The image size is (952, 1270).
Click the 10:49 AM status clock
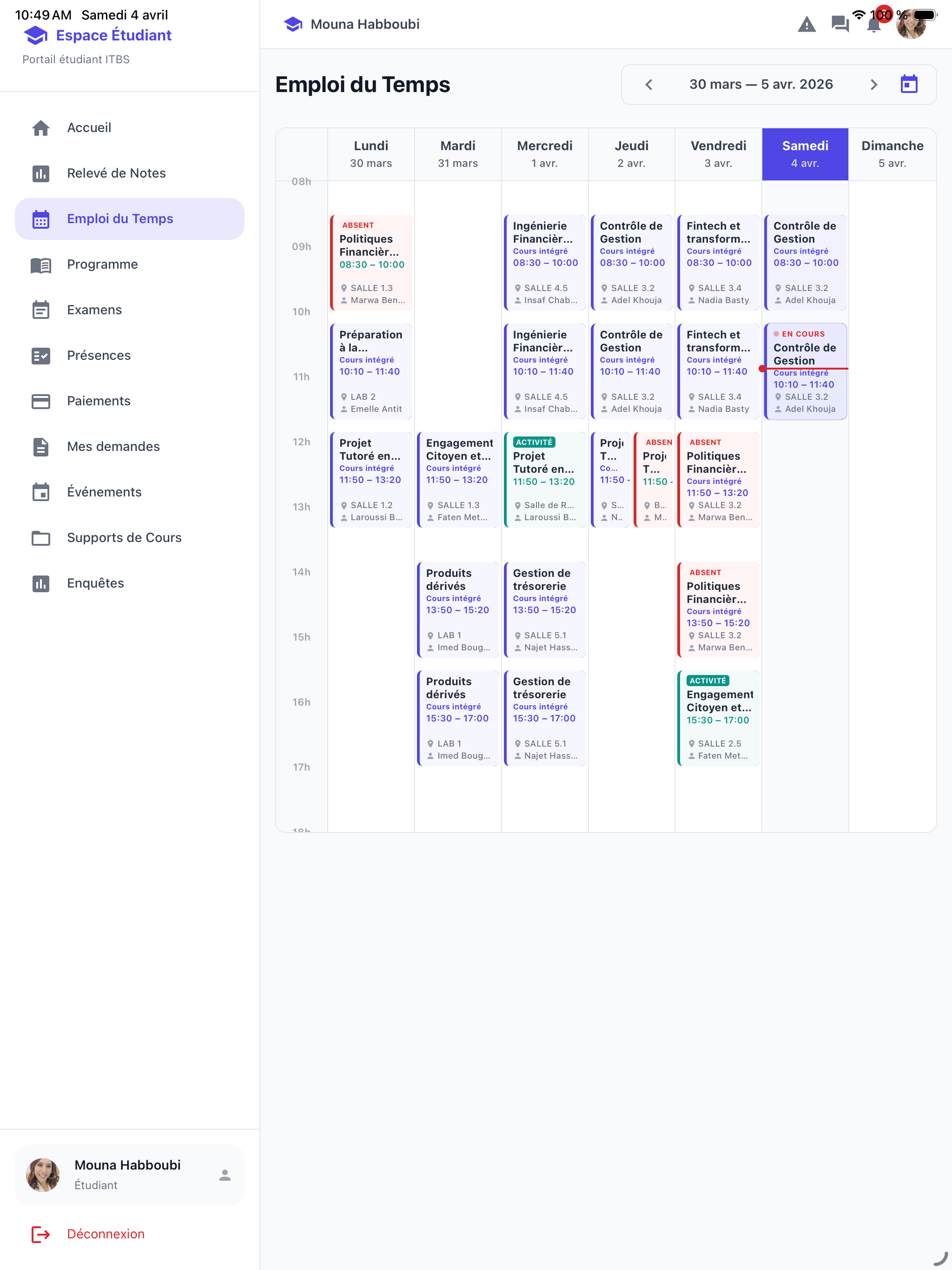tap(43, 15)
